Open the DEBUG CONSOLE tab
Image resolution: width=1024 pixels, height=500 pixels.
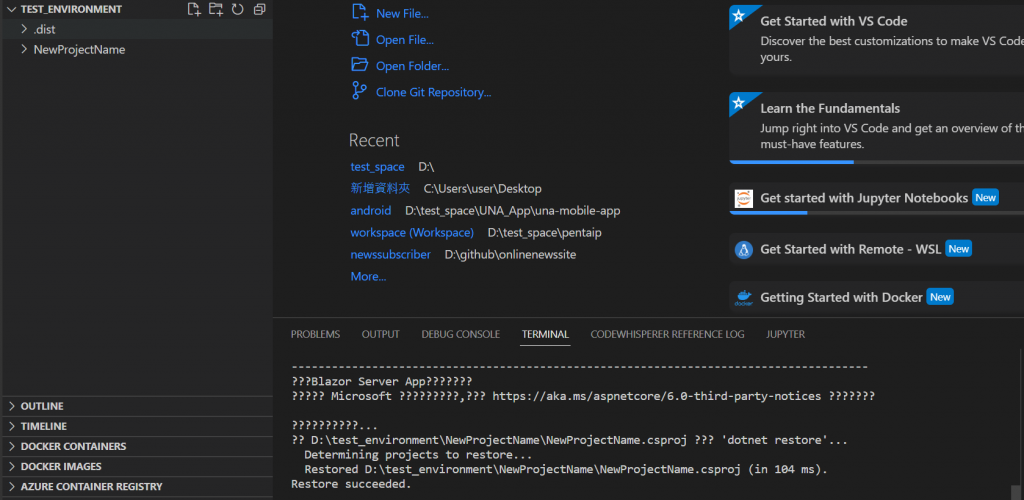pyautogui.click(x=460, y=334)
